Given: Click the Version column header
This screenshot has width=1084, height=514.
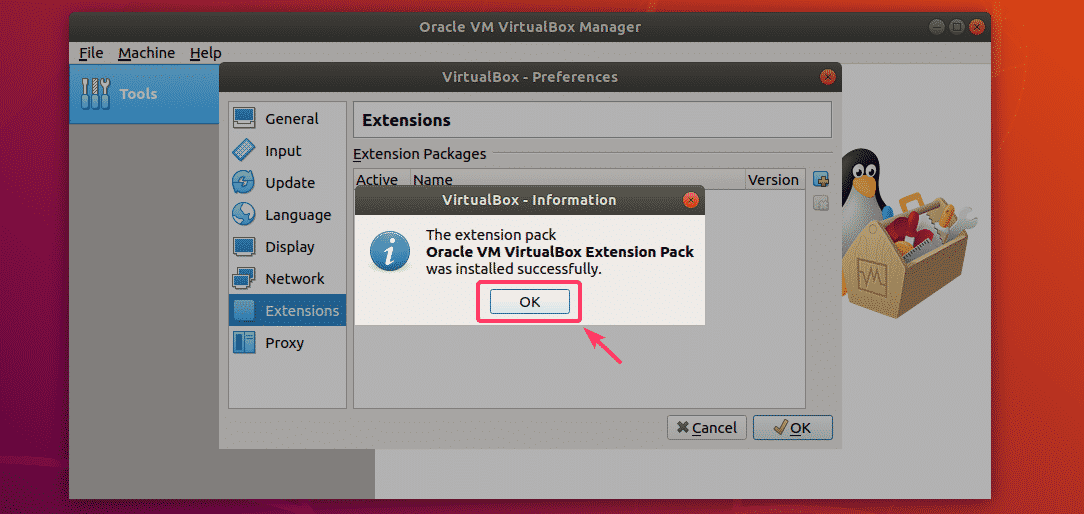Looking at the screenshot, I should (x=773, y=180).
